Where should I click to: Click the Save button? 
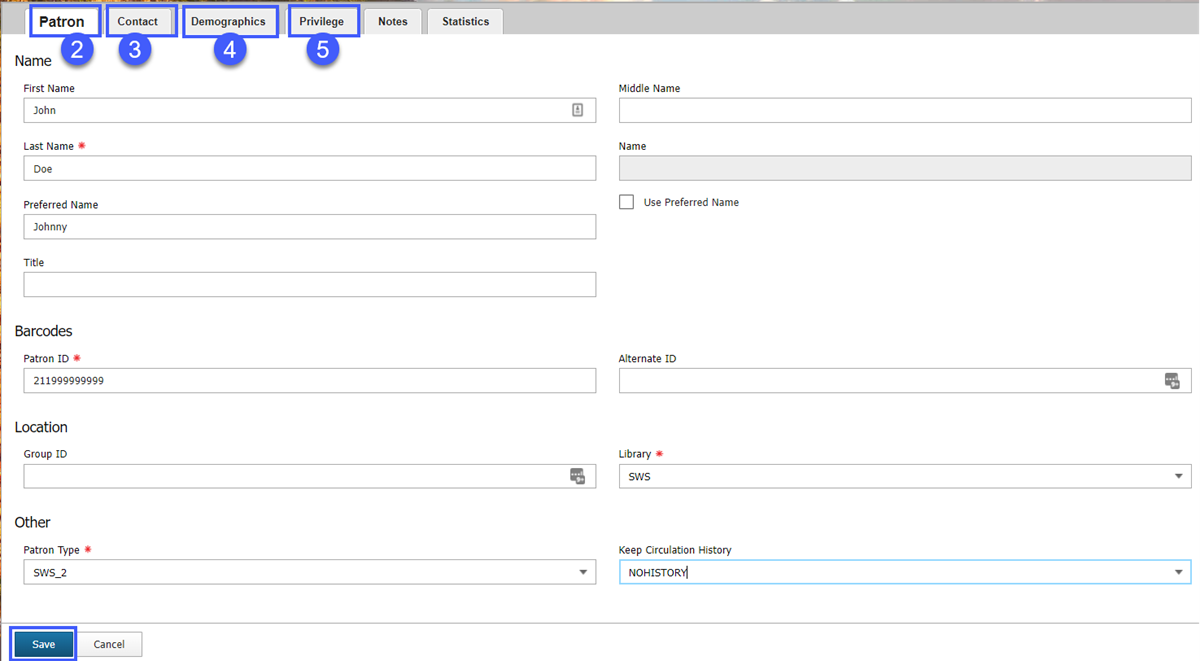[44, 644]
